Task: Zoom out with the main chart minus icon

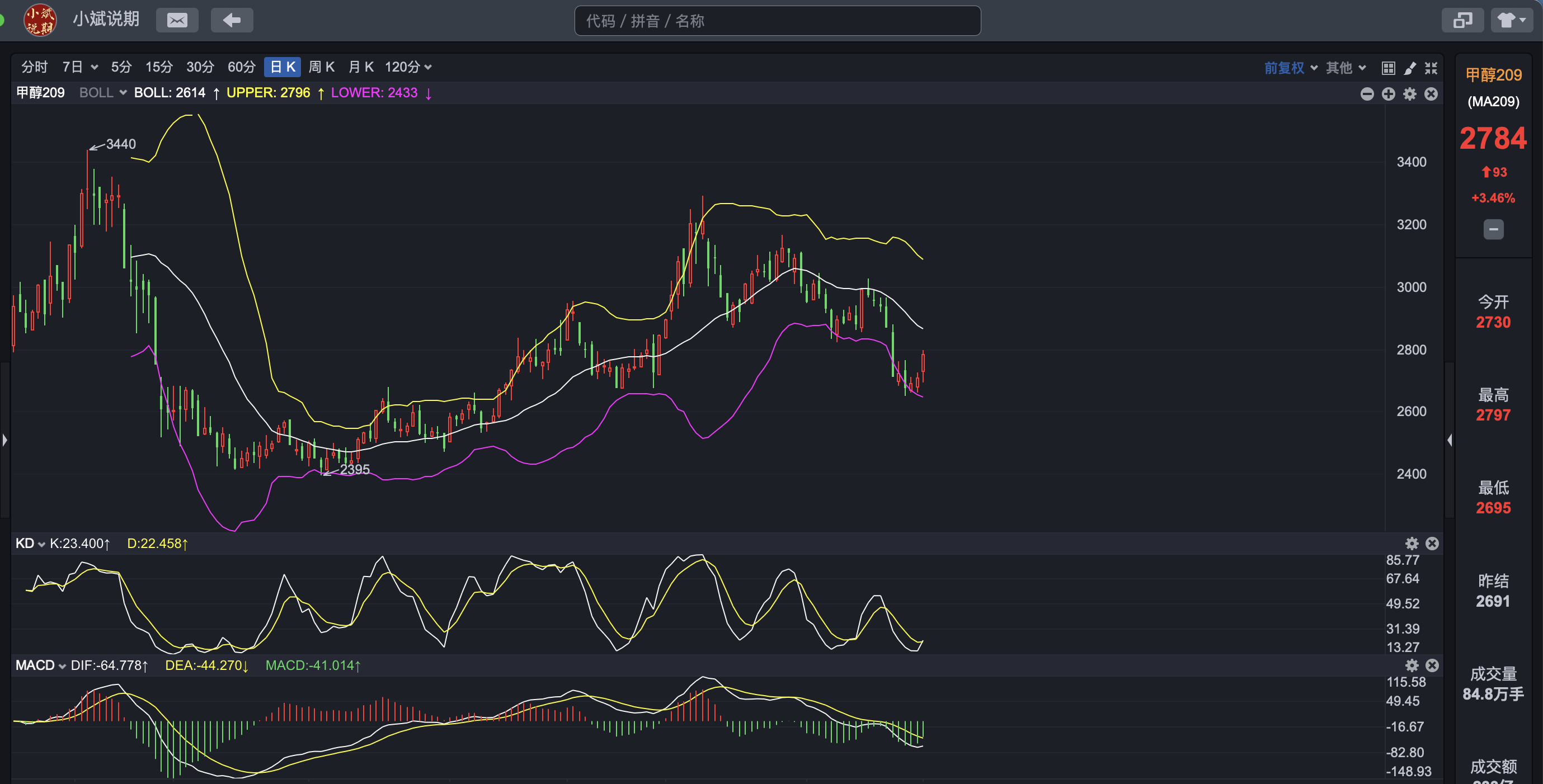Action: point(1367,94)
